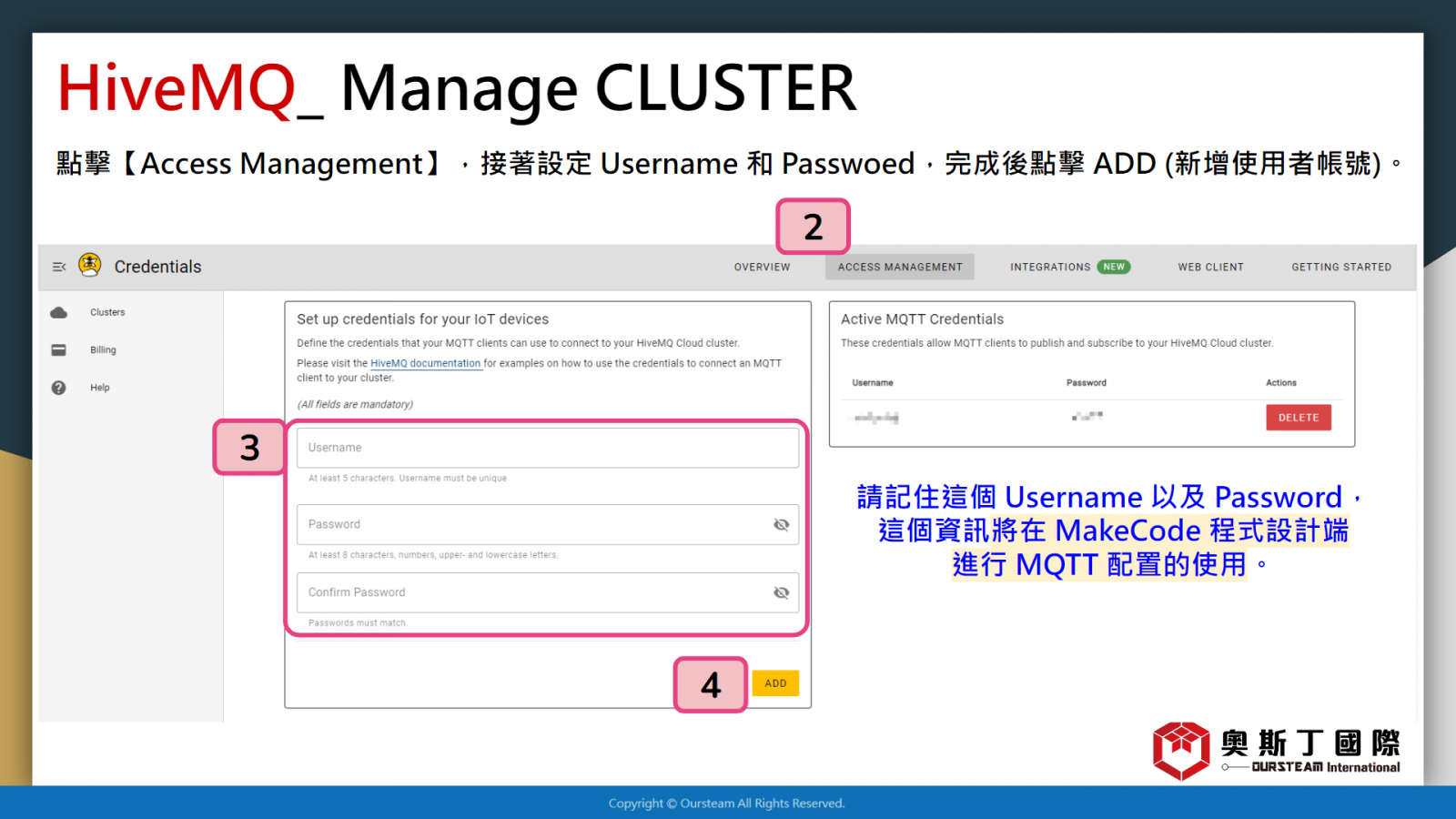Click 'Set up credentials for your IoT devices'
Screen dimensions: 1456x819
click(423, 319)
